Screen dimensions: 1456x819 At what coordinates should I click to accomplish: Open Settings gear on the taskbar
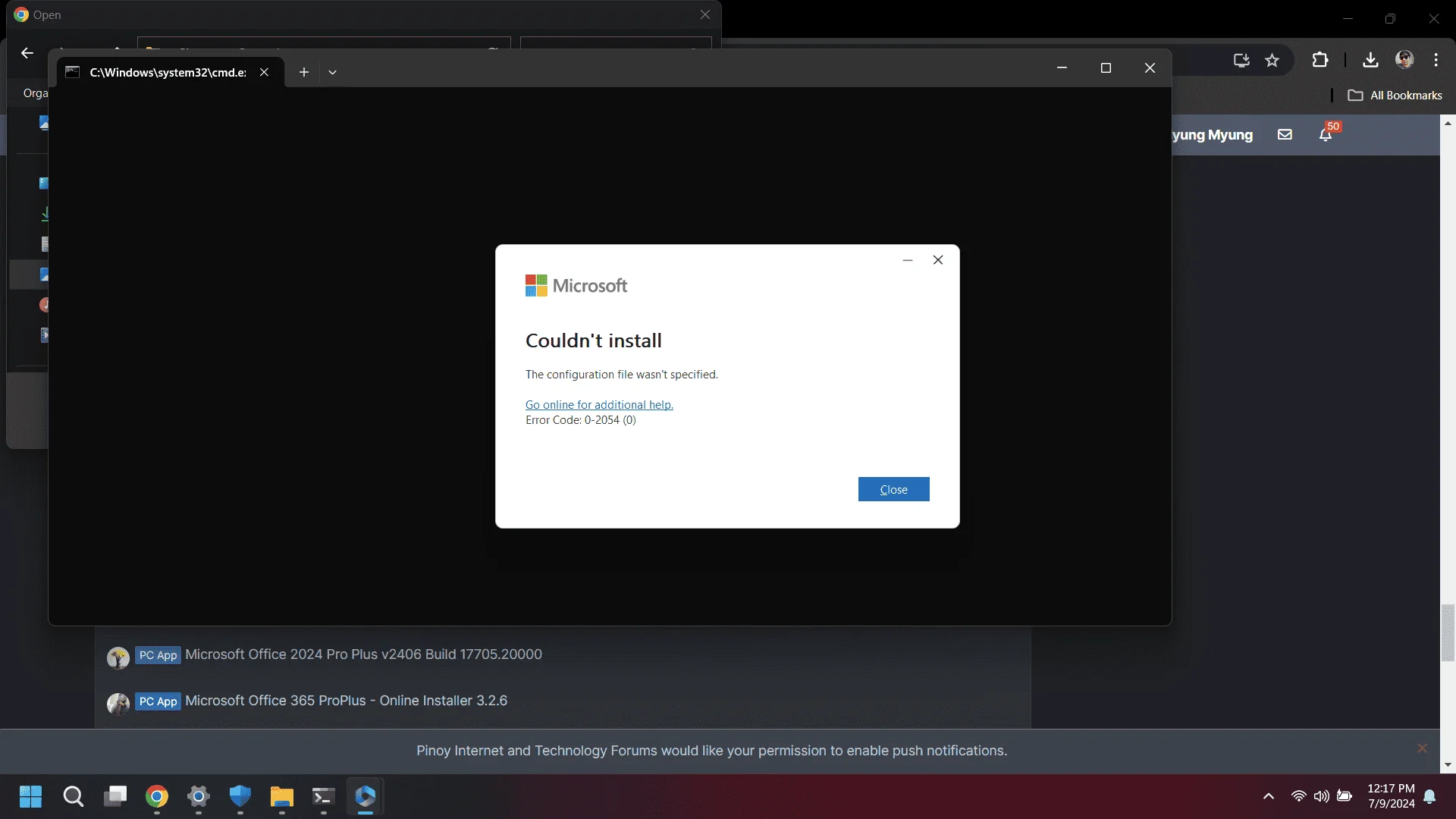[199, 796]
